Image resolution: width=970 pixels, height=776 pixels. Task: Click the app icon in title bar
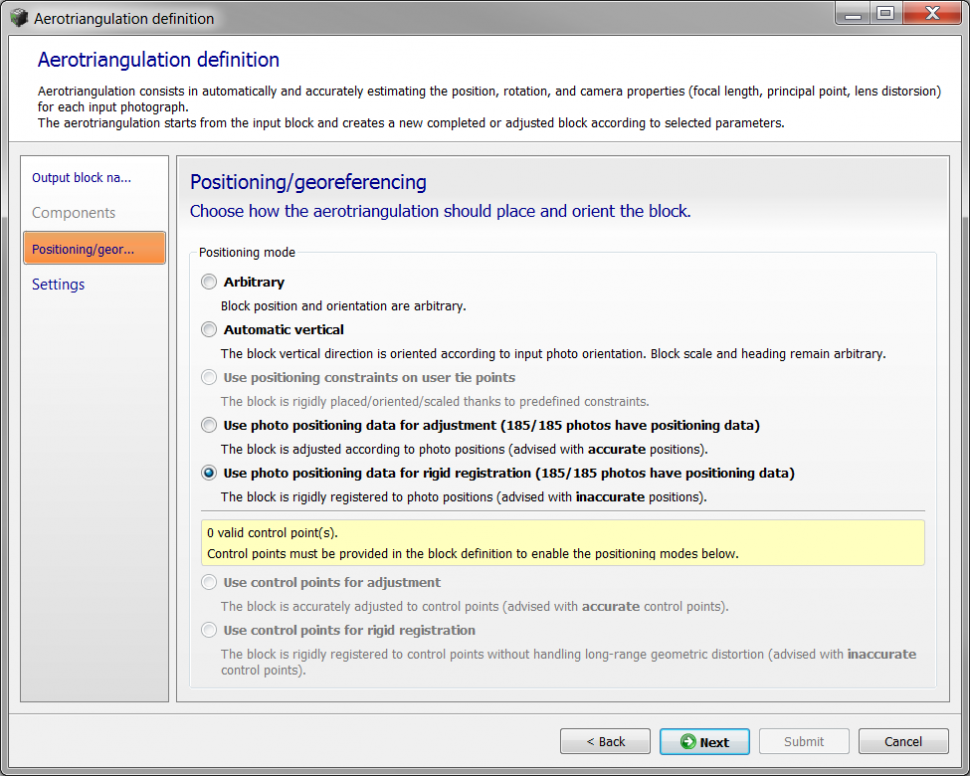coord(18,18)
